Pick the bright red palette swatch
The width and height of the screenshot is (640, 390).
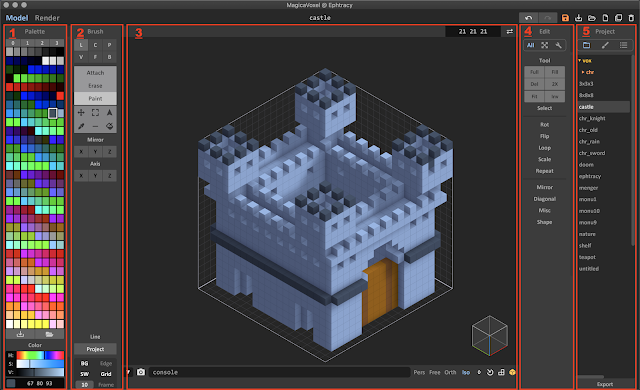60,96
